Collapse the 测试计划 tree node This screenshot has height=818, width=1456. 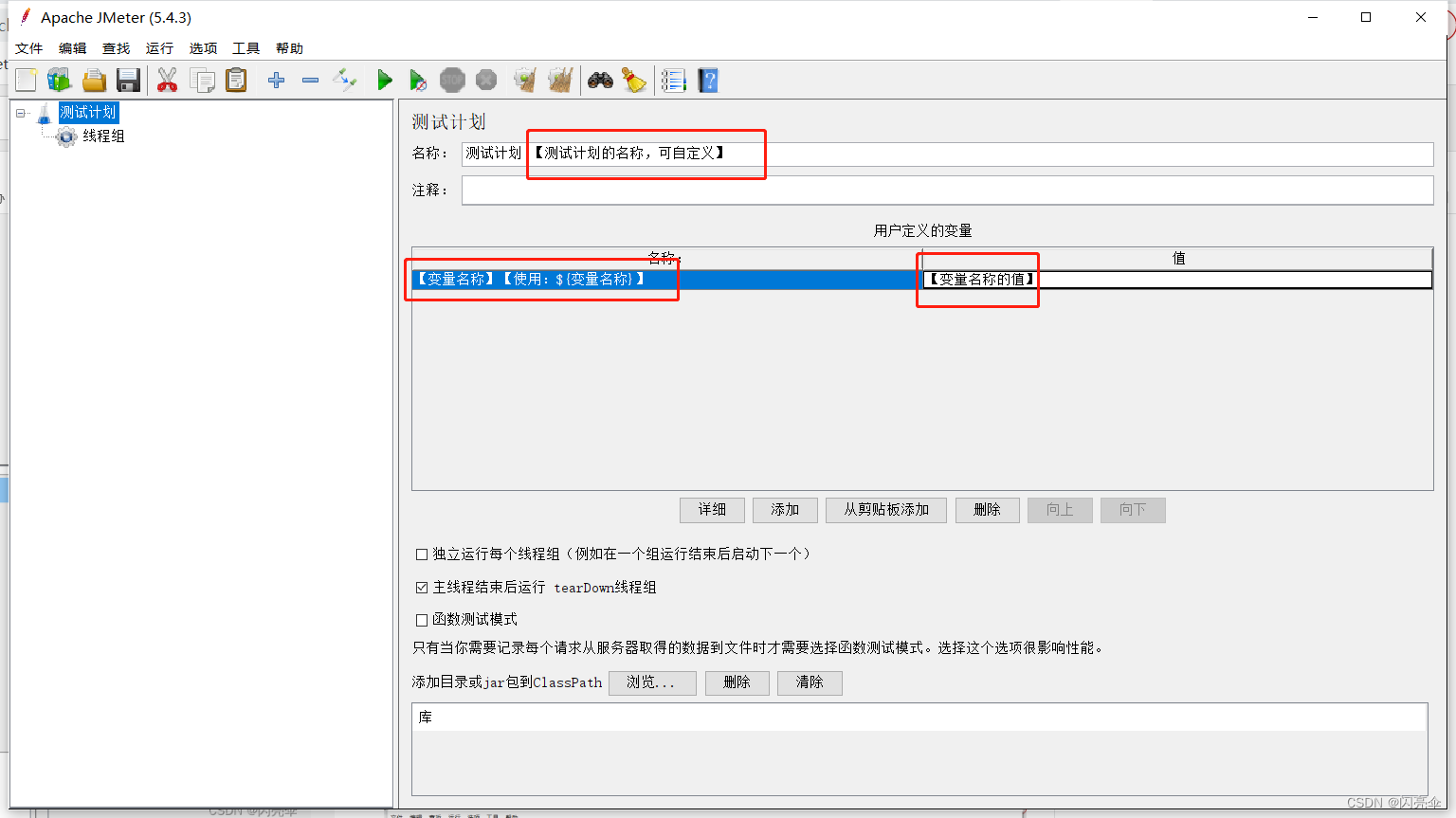coord(21,113)
